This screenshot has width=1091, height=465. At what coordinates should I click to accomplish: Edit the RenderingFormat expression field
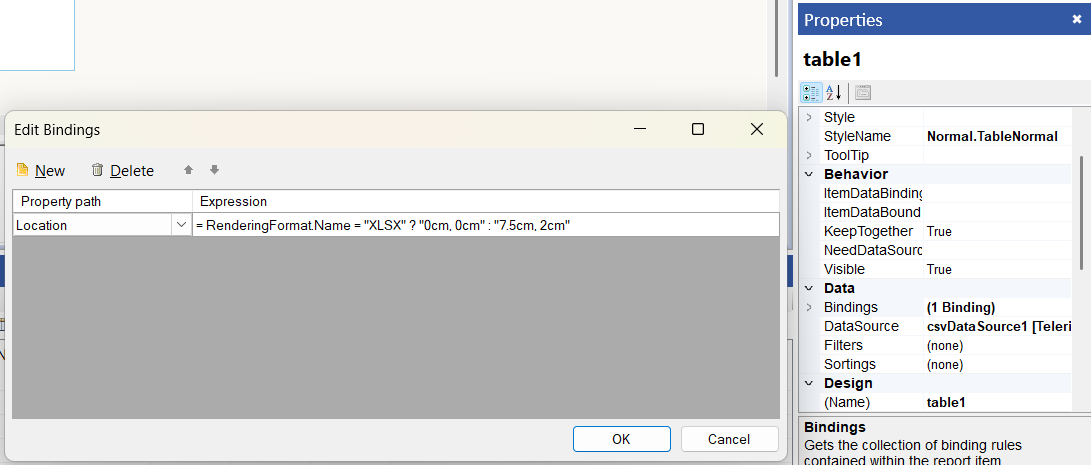click(x=486, y=225)
